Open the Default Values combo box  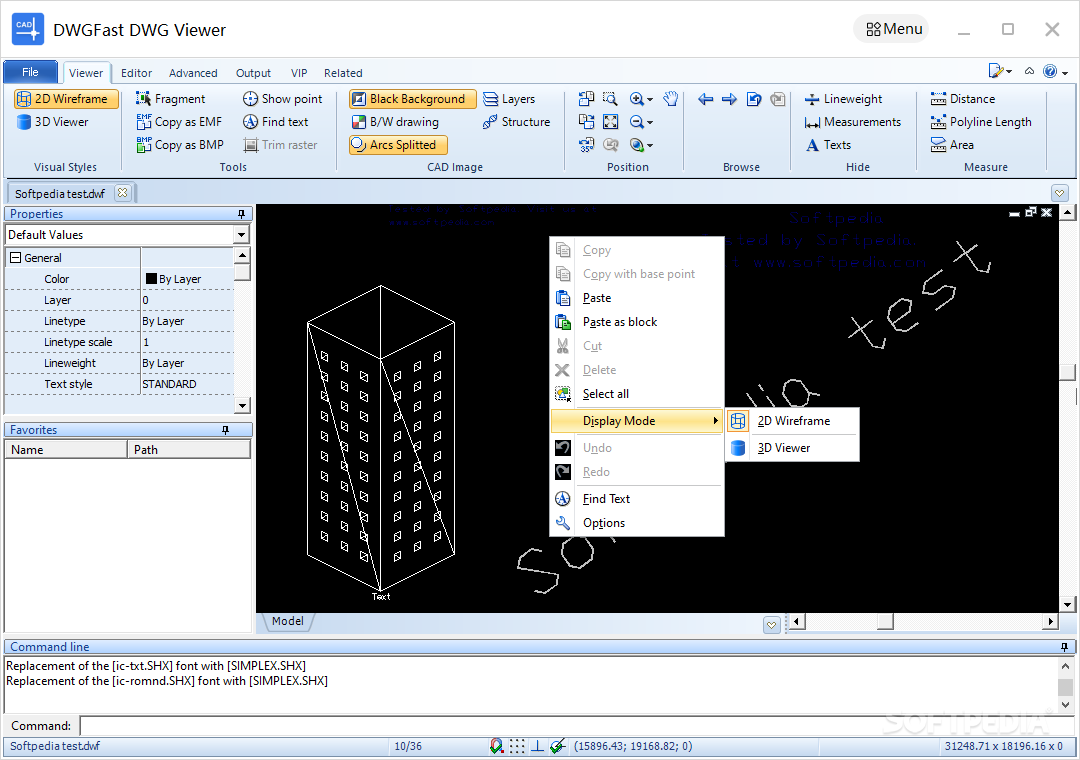click(127, 235)
